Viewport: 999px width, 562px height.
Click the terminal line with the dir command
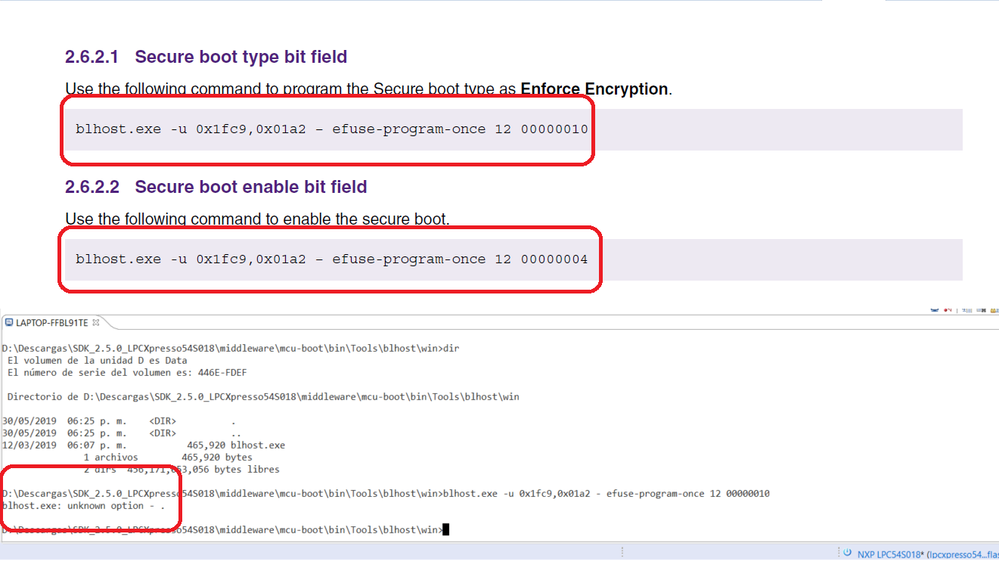click(231, 349)
